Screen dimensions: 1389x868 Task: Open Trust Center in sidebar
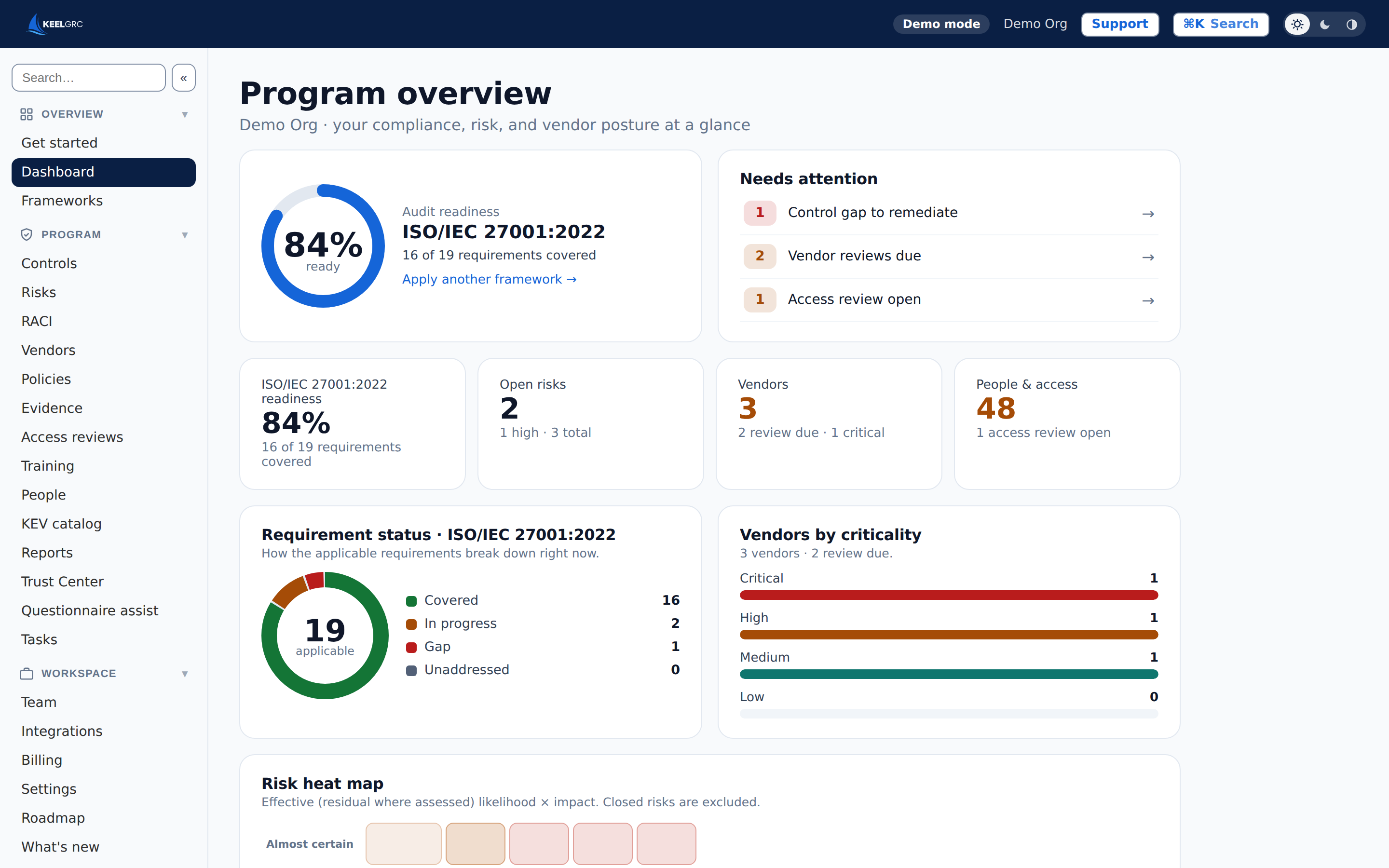pyautogui.click(x=103, y=582)
